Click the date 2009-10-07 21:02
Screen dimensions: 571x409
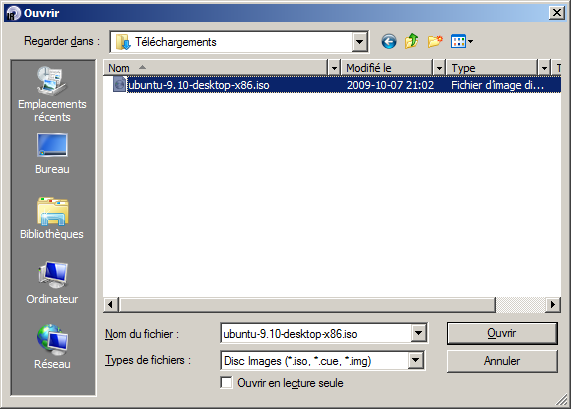pos(390,85)
